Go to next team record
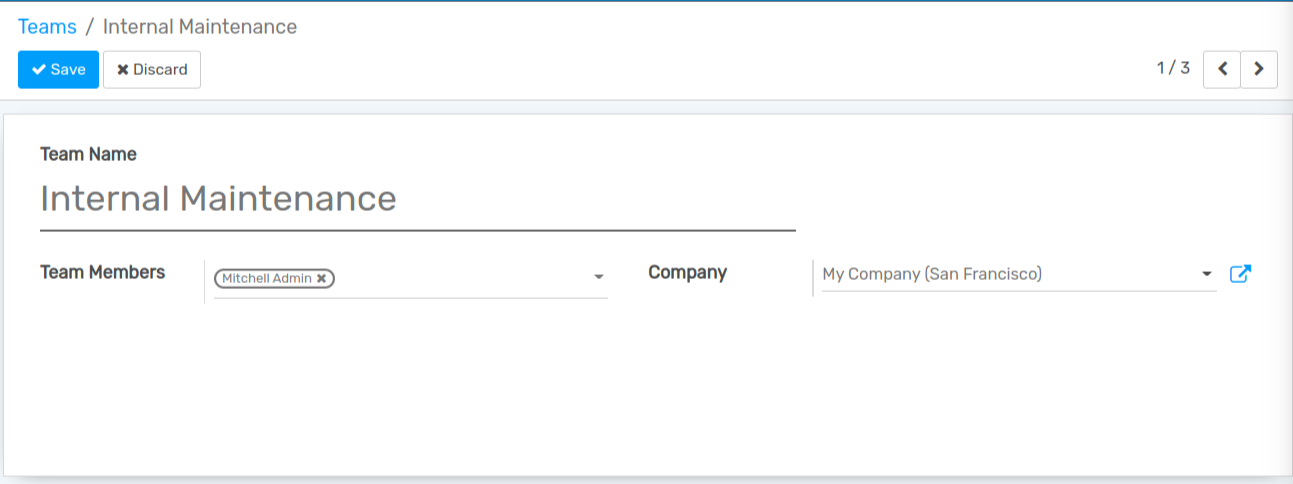Viewport: 1293px width, 484px height. pos(1259,69)
